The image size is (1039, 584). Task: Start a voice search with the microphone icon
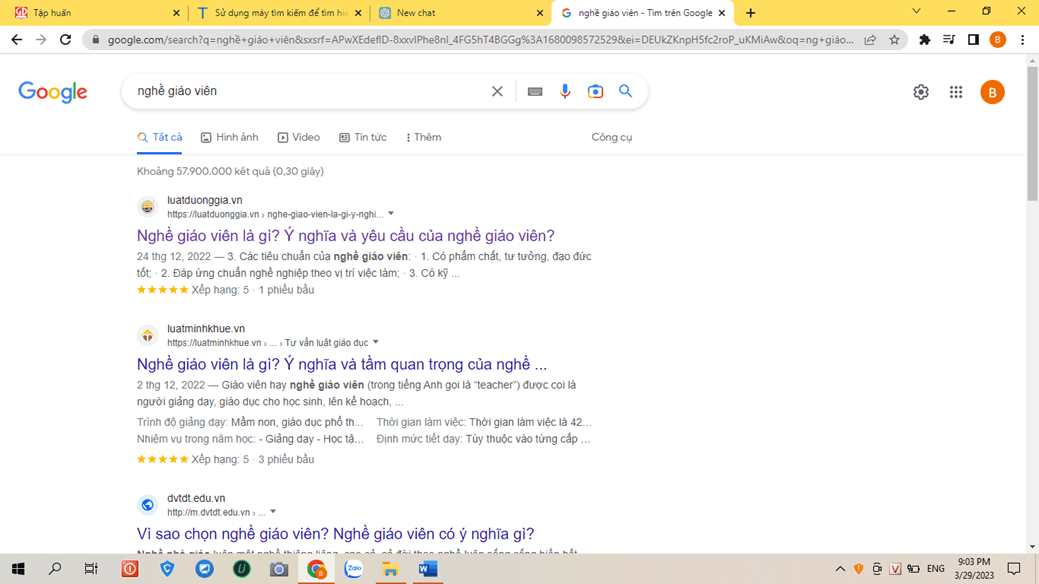(565, 91)
